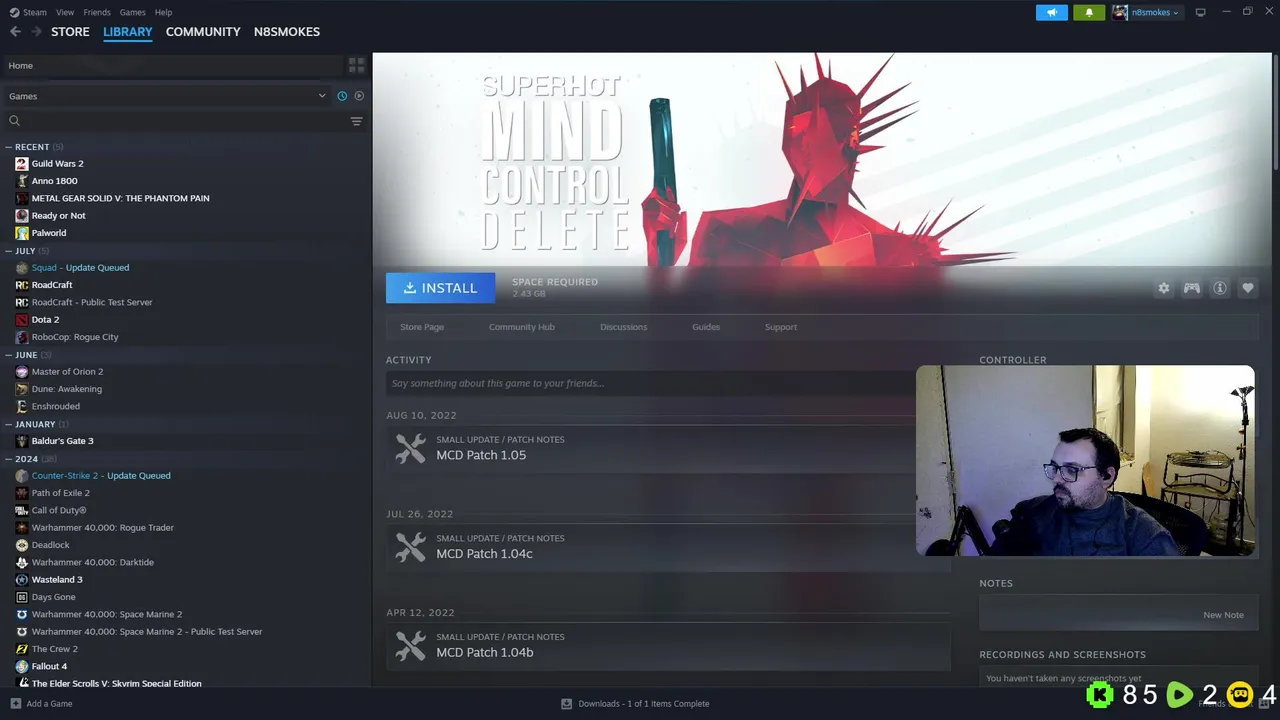Click the Guild Wars 2 game icon
1280x720 pixels.
tap(22, 164)
